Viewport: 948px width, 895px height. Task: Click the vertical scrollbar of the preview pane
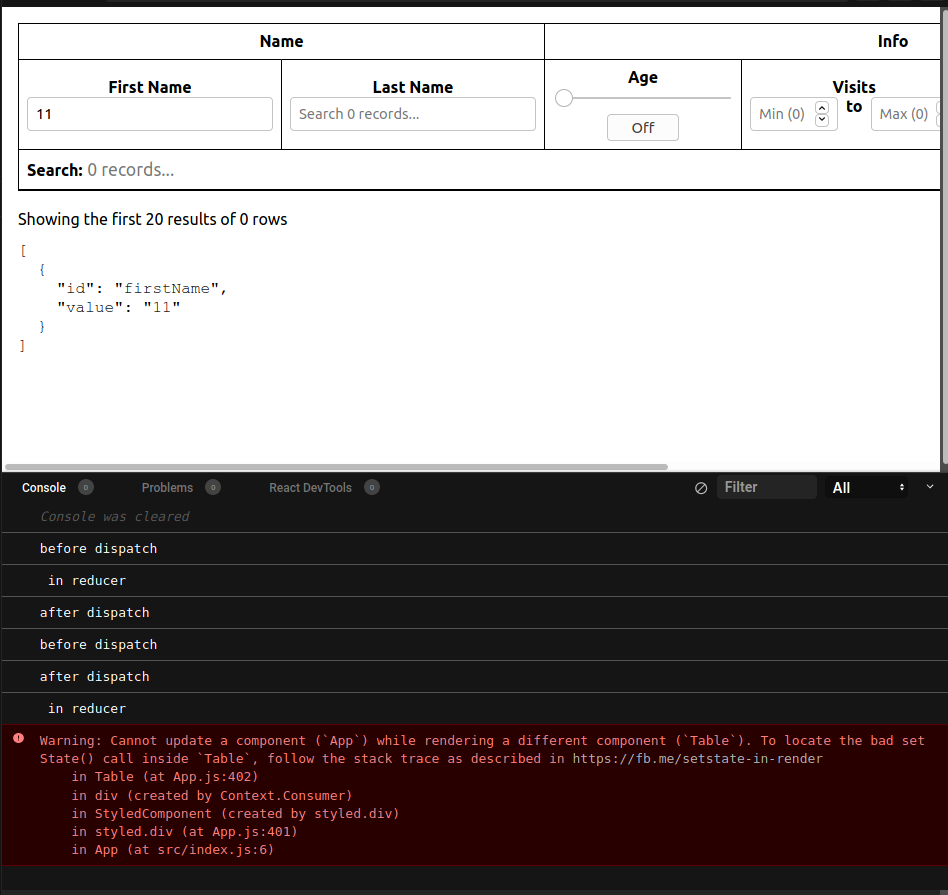[944, 236]
